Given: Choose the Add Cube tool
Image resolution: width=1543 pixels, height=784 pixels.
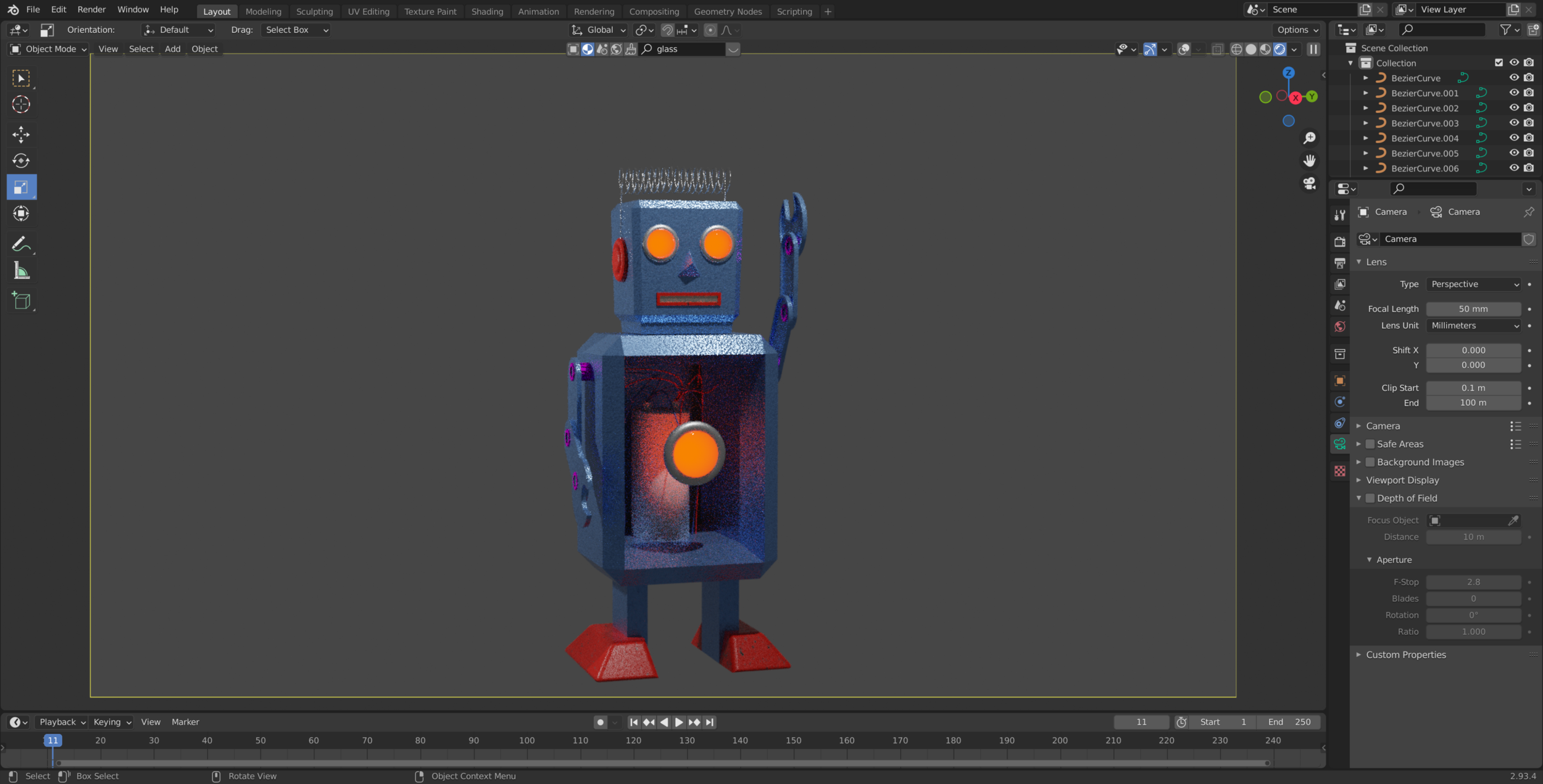Looking at the screenshot, I should point(21,301).
